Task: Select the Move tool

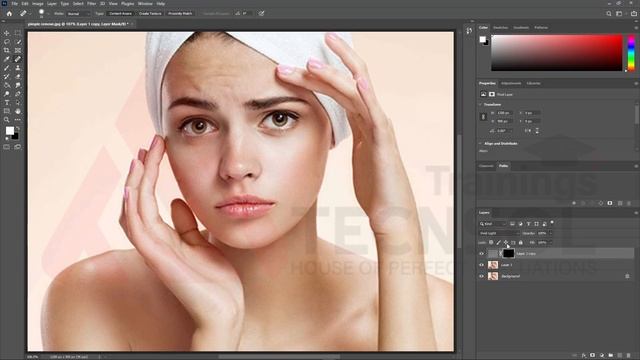Action: [x=7, y=33]
